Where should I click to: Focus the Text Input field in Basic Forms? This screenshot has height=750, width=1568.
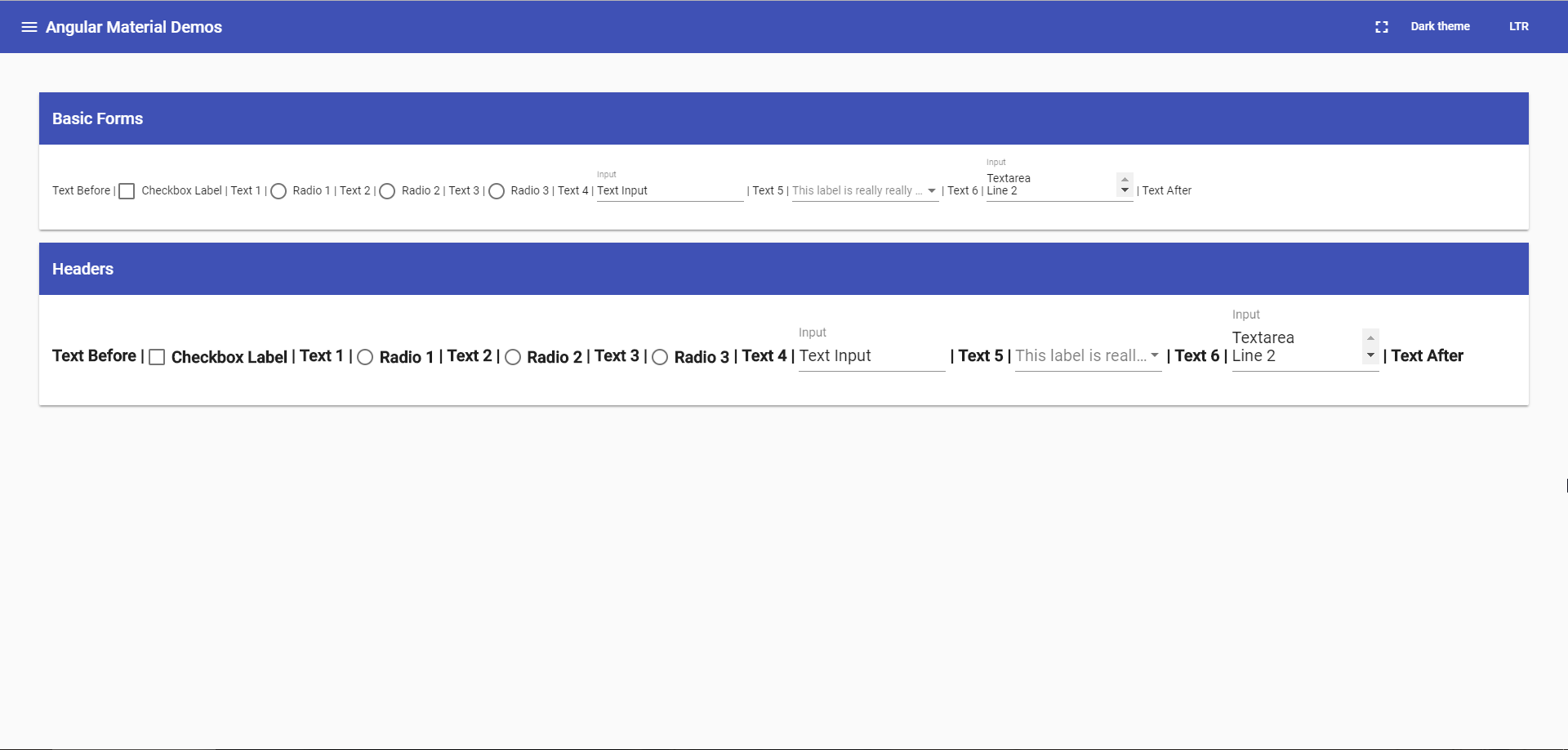click(670, 191)
